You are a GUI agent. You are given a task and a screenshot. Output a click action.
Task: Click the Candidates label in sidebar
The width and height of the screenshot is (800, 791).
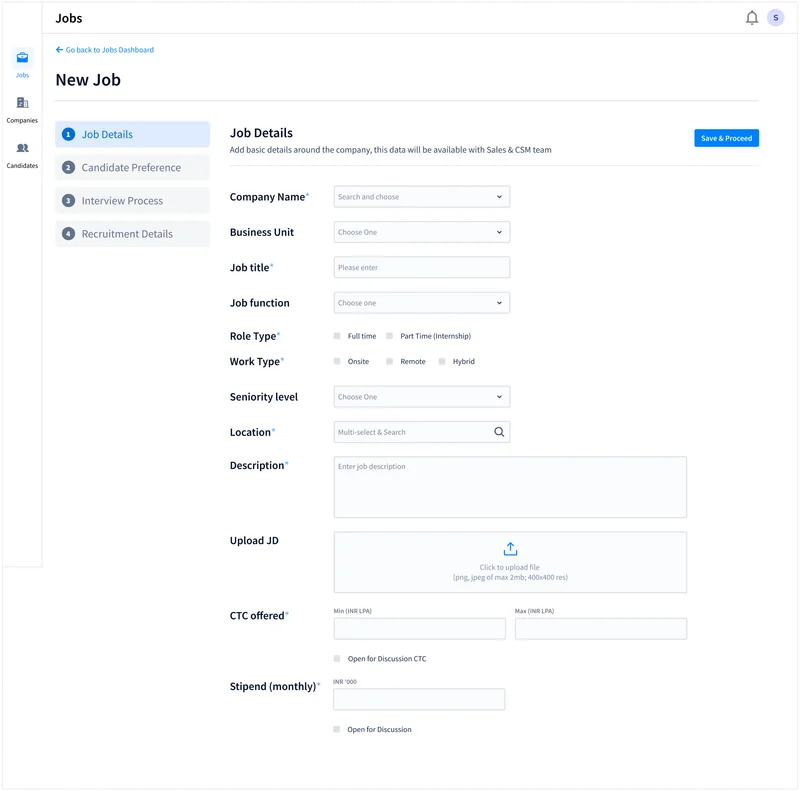pyautogui.click(x=22, y=165)
